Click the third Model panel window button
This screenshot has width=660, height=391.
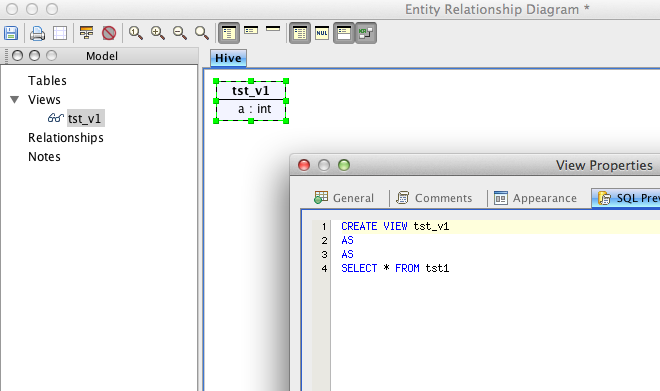(51, 56)
